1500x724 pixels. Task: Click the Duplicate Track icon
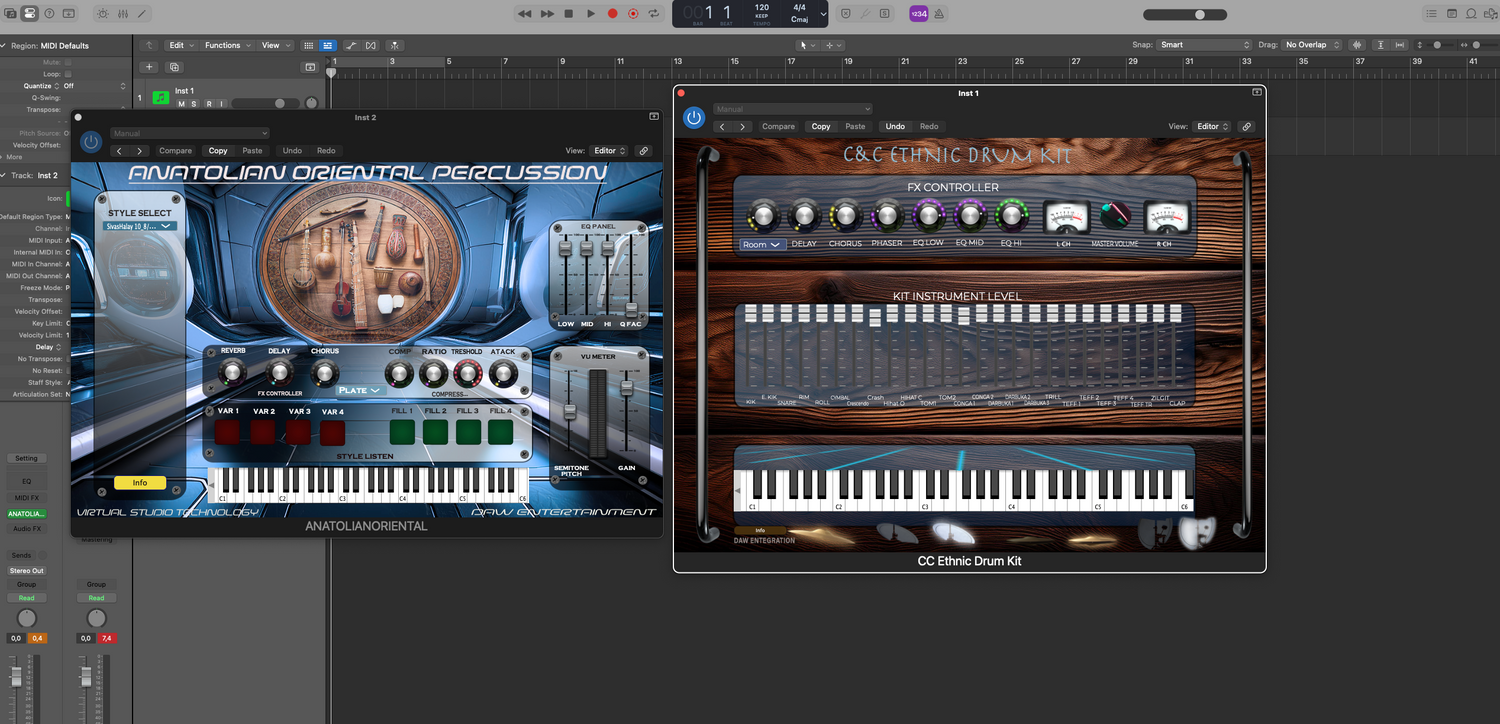coord(174,67)
